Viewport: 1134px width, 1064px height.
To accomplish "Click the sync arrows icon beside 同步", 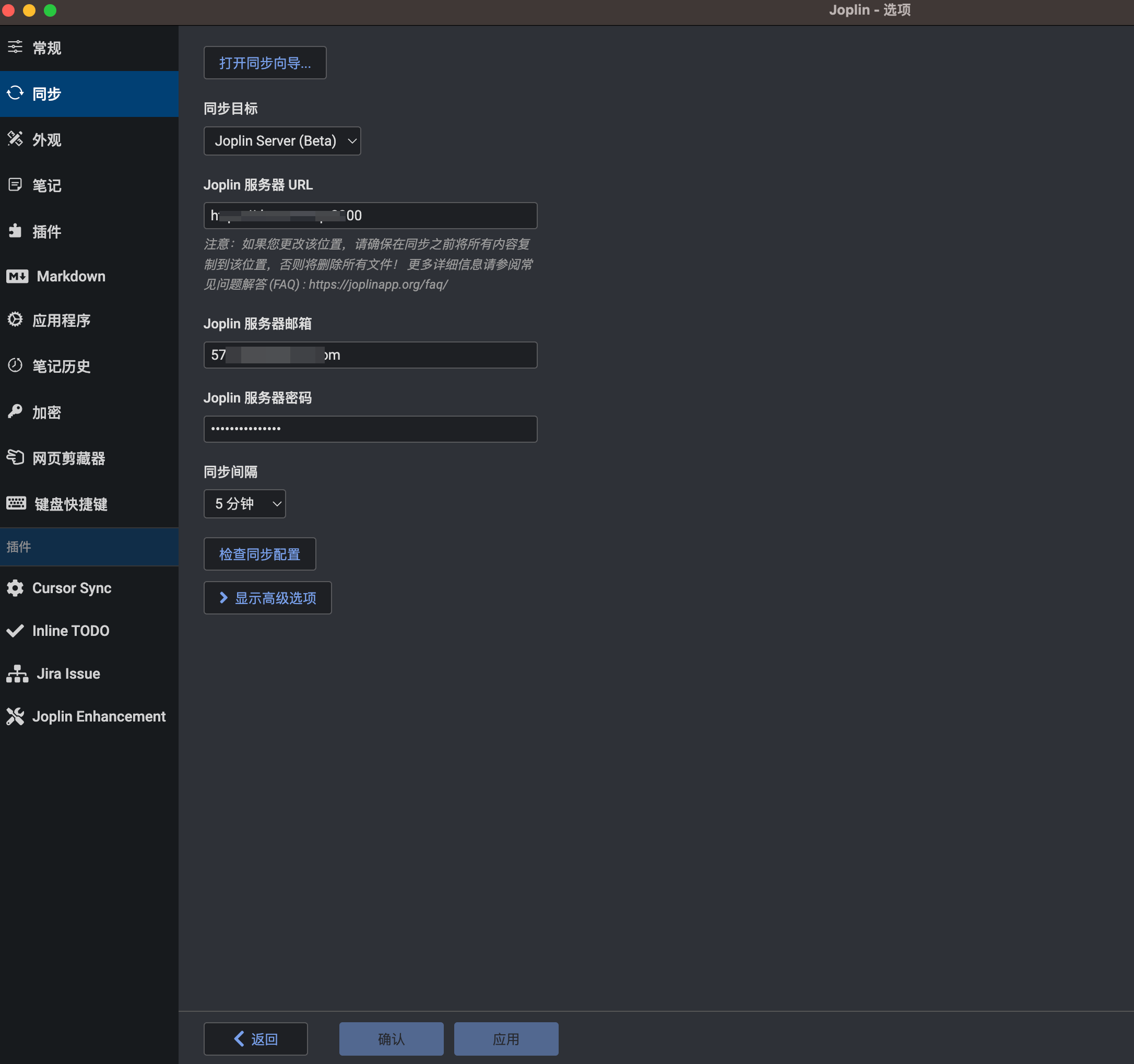I will pyautogui.click(x=15, y=93).
